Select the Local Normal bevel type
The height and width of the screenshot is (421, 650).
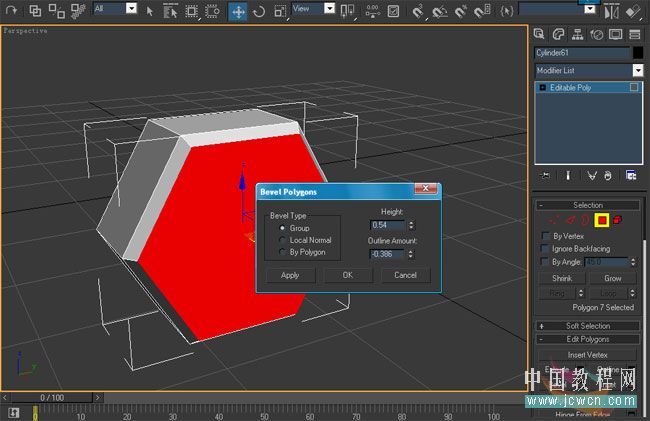coord(283,240)
